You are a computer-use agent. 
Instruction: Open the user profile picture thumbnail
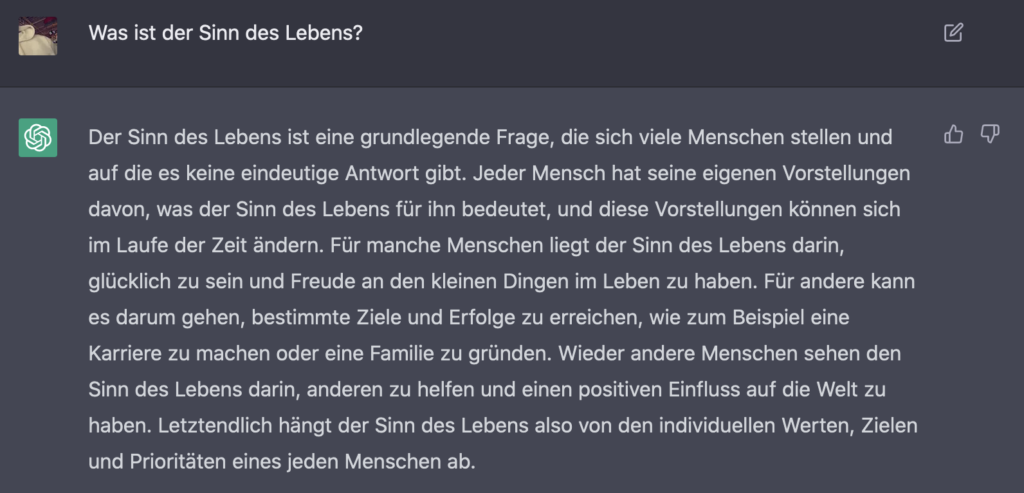[38, 36]
